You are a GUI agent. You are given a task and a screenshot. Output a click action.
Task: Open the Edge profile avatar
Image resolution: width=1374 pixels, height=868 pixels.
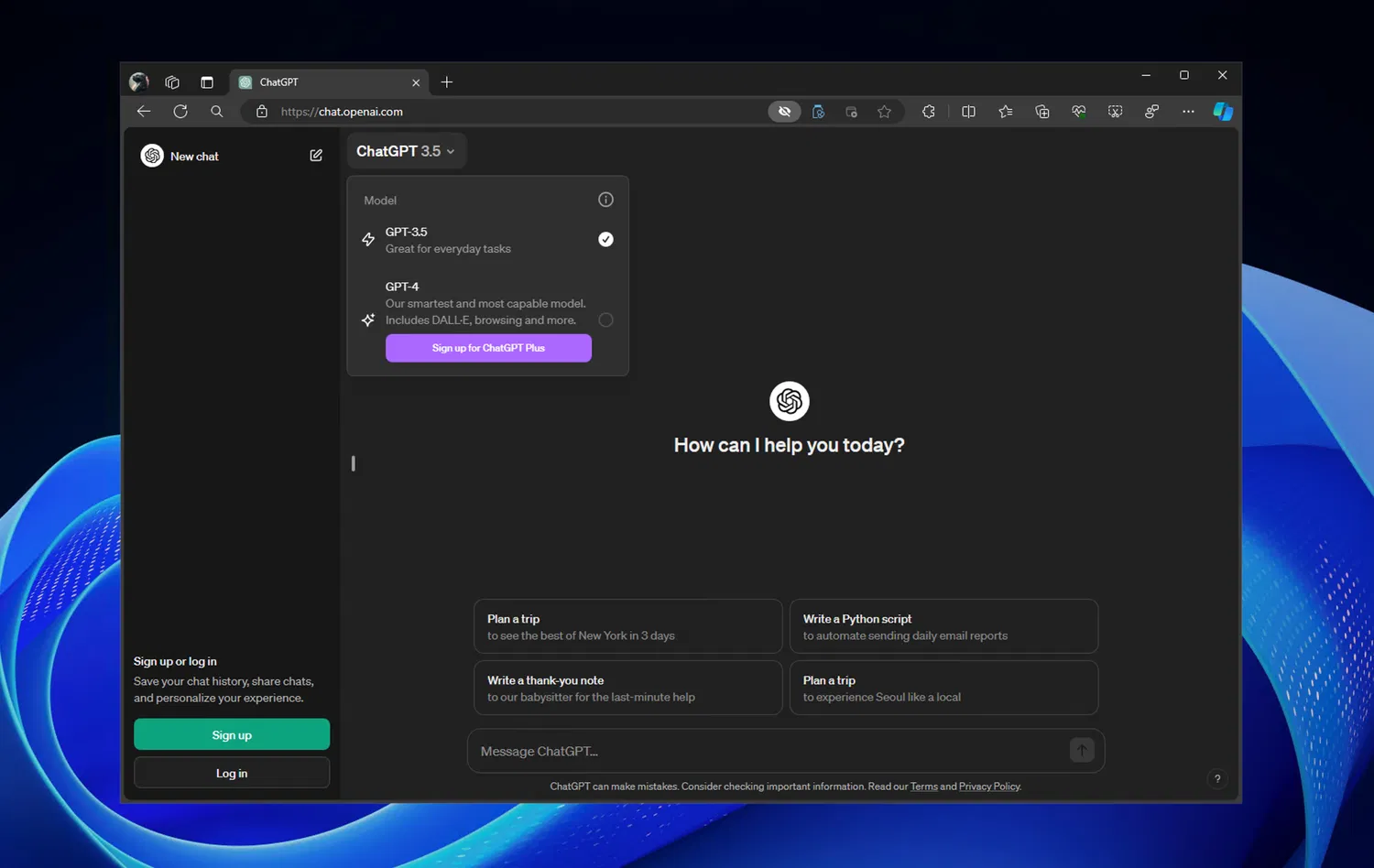pyautogui.click(x=139, y=82)
